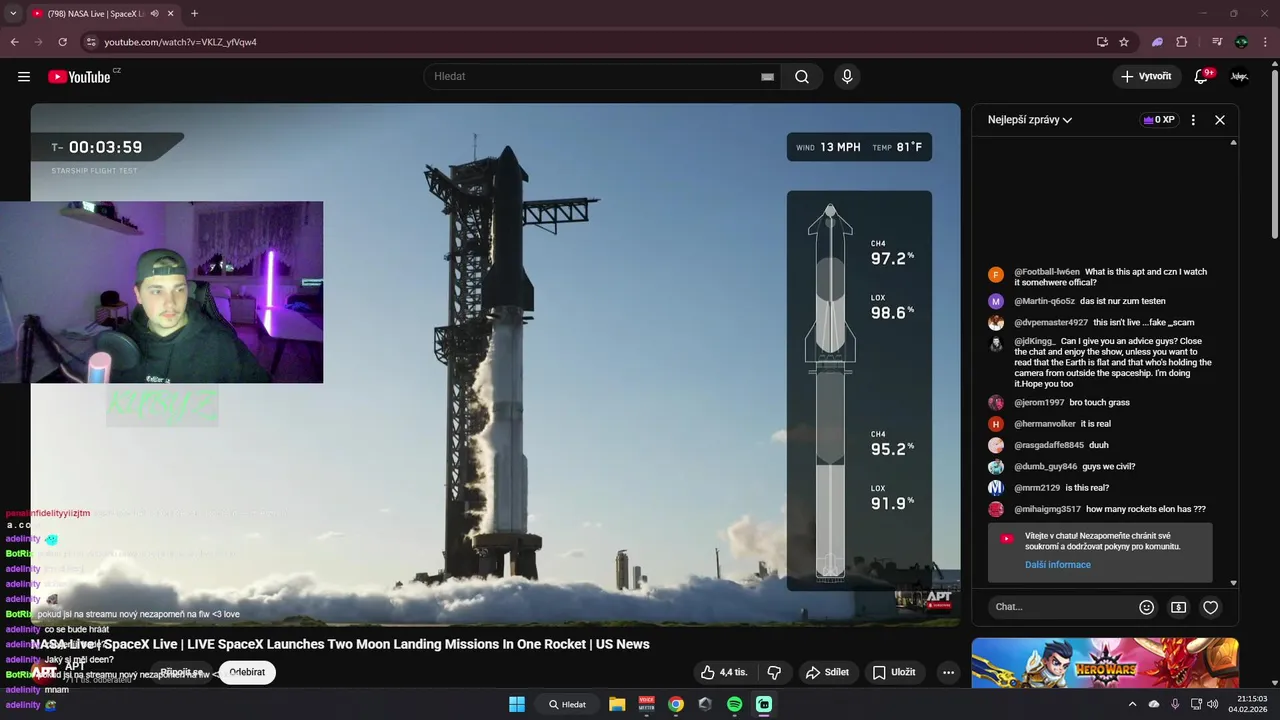Screen dimensions: 1280x720
Task: Save video with Uložit button
Action: (894, 672)
